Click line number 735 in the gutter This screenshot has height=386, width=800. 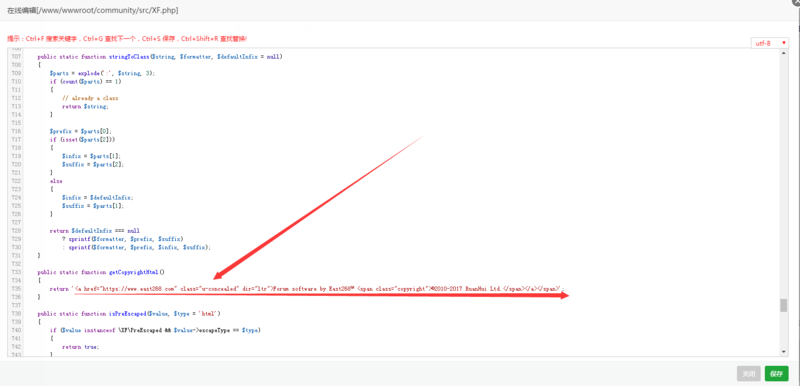15,289
